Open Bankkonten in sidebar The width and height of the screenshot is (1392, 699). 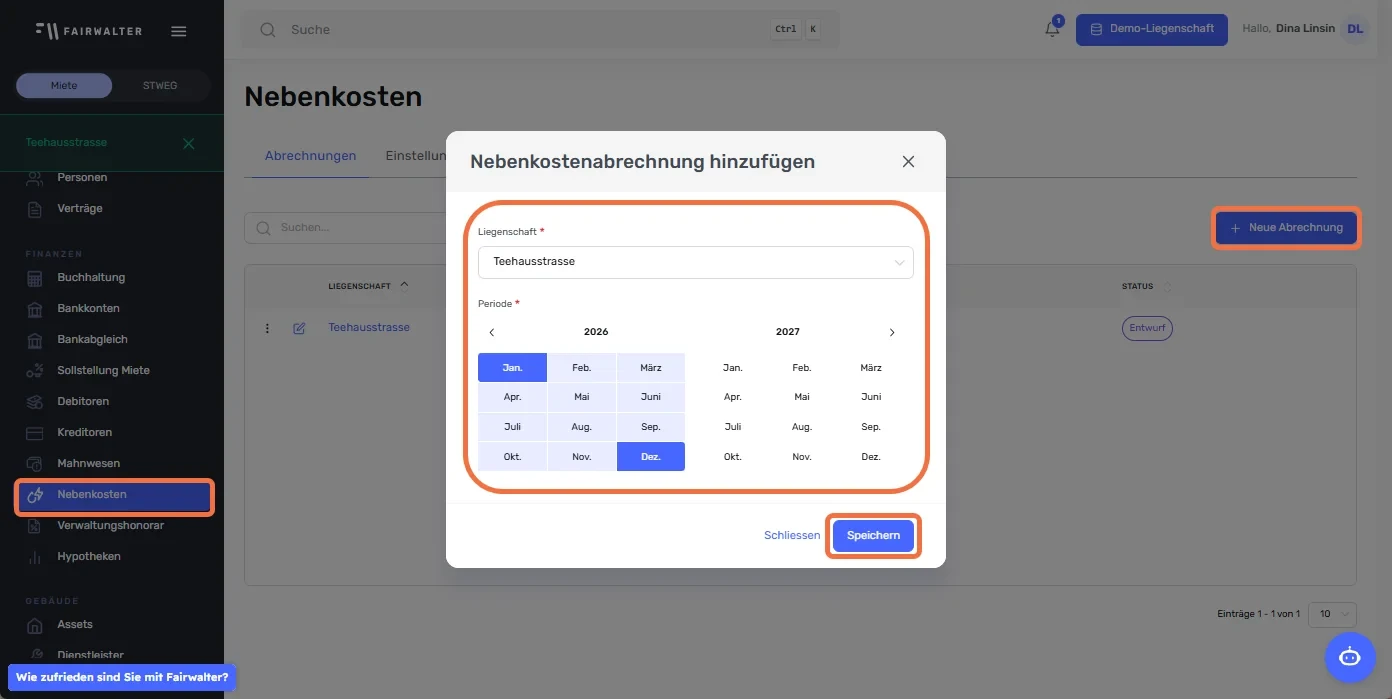(88, 309)
